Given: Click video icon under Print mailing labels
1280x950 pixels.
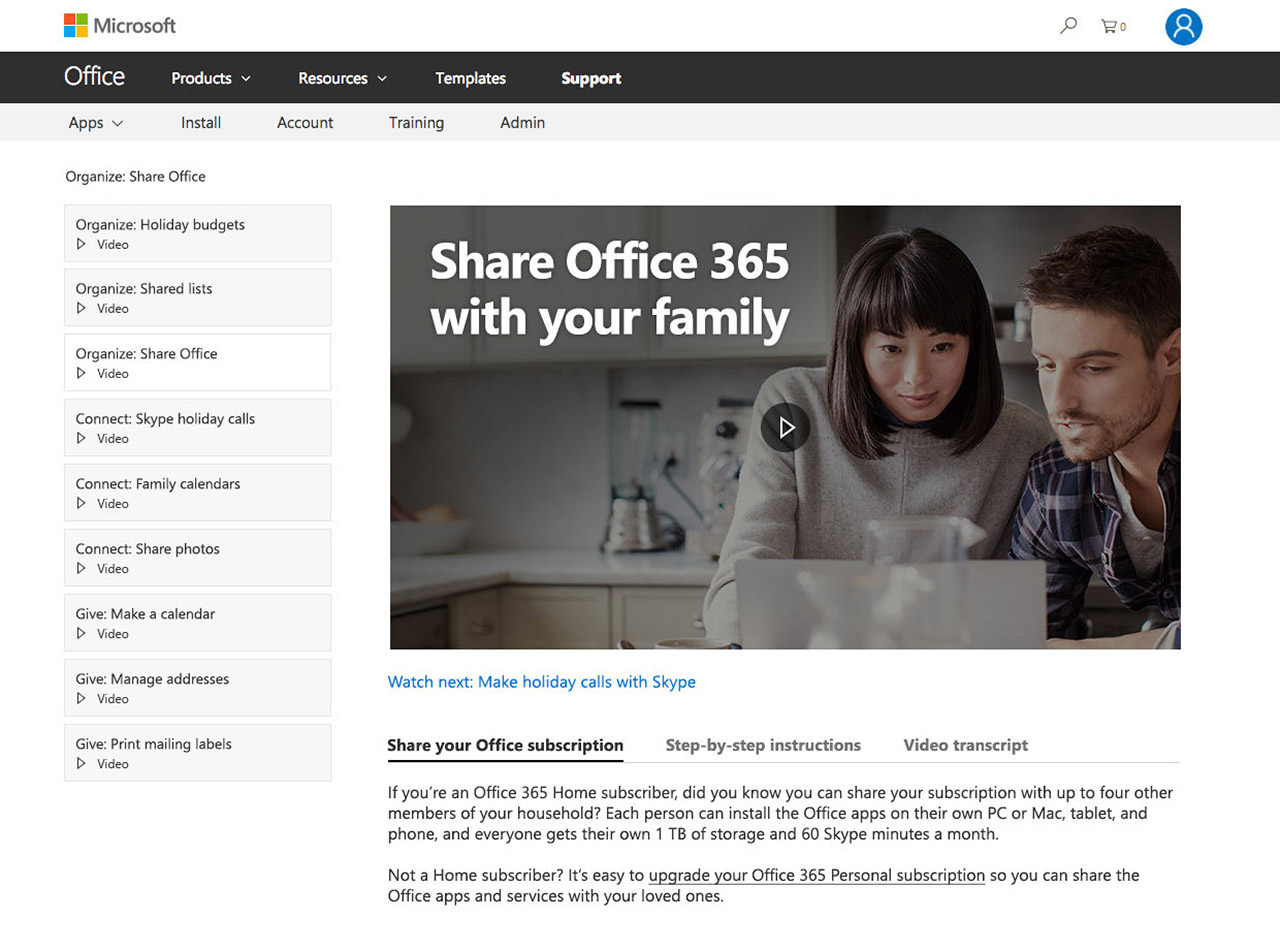Looking at the screenshot, I should click(x=82, y=764).
